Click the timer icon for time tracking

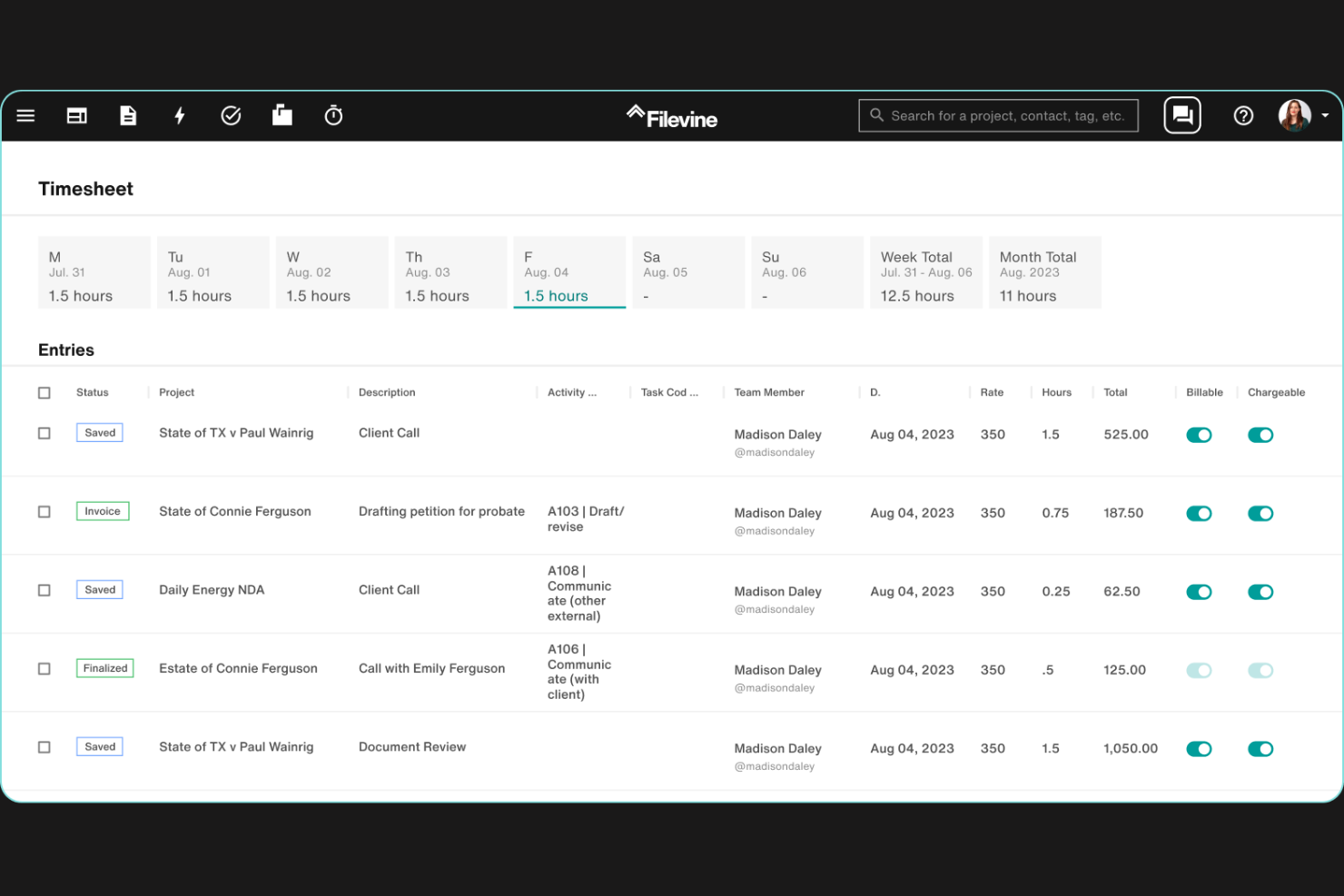click(x=333, y=115)
